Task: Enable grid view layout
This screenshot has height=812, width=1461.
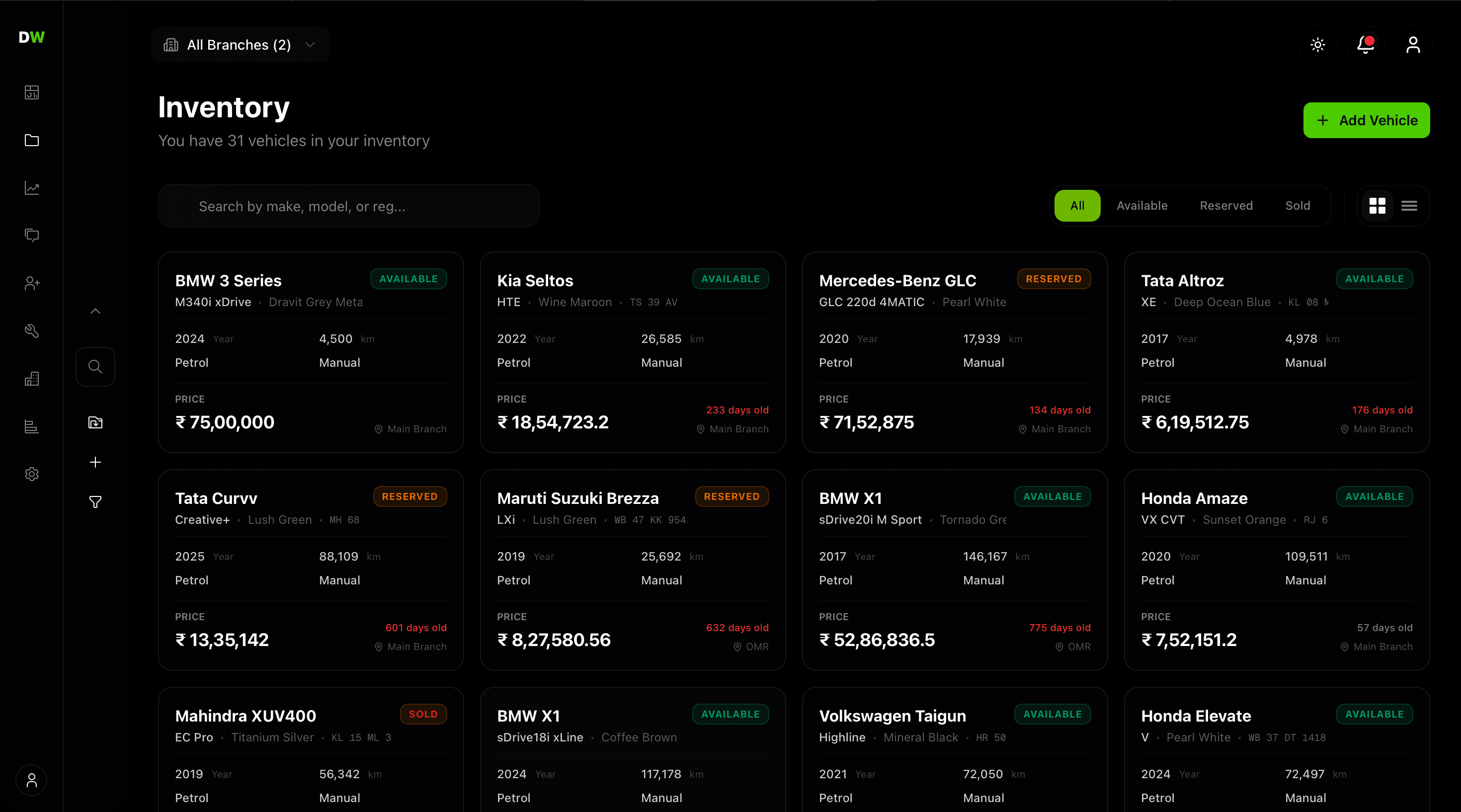Action: 1377,205
